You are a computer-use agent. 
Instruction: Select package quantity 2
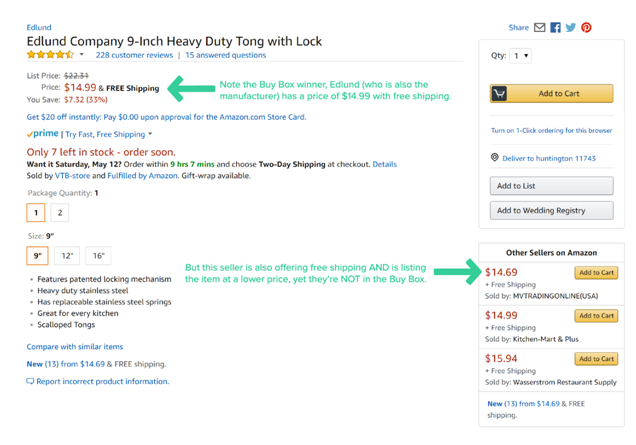click(60, 212)
